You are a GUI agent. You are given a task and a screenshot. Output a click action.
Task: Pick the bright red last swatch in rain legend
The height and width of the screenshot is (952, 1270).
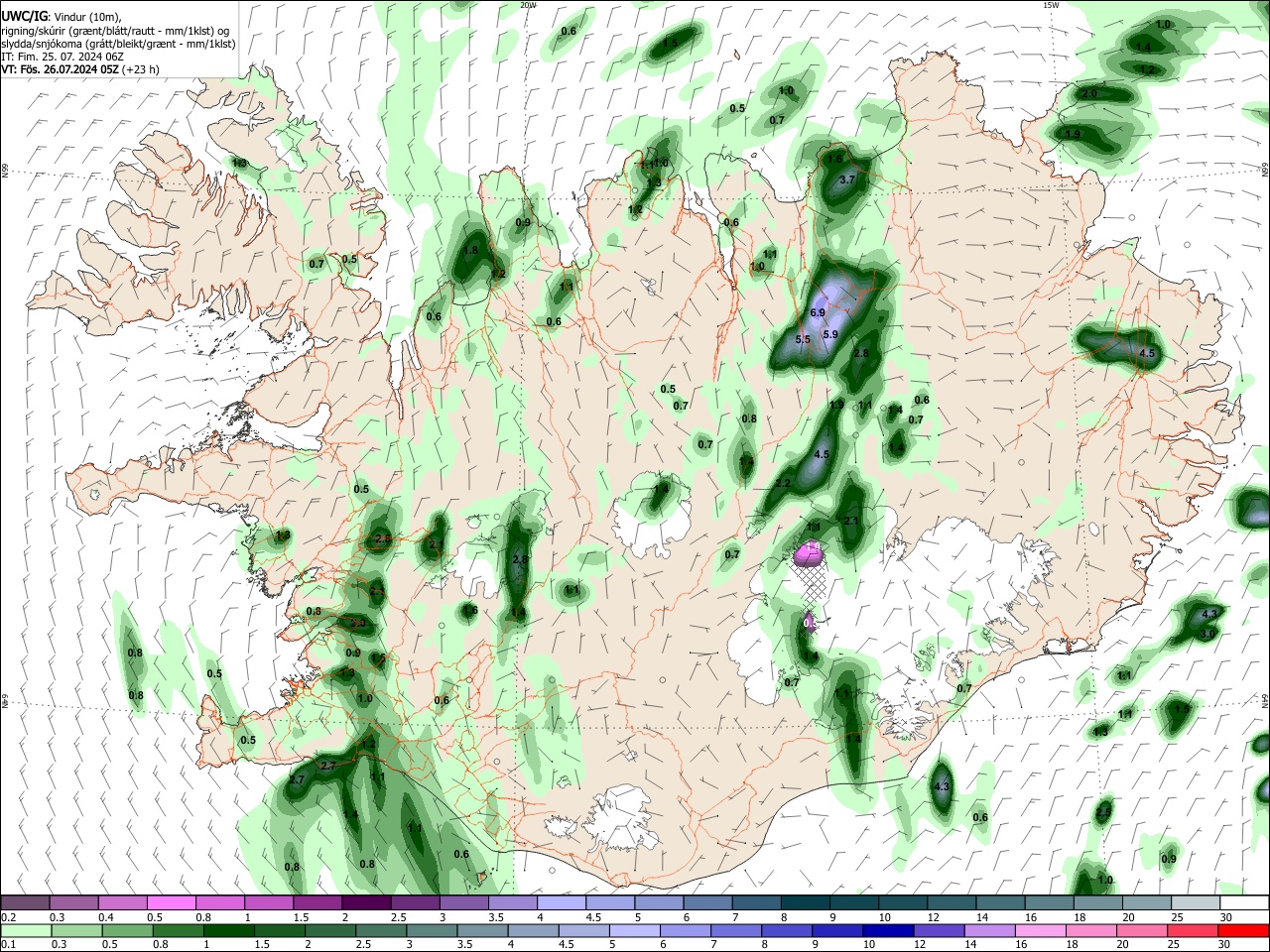click(x=1243, y=931)
